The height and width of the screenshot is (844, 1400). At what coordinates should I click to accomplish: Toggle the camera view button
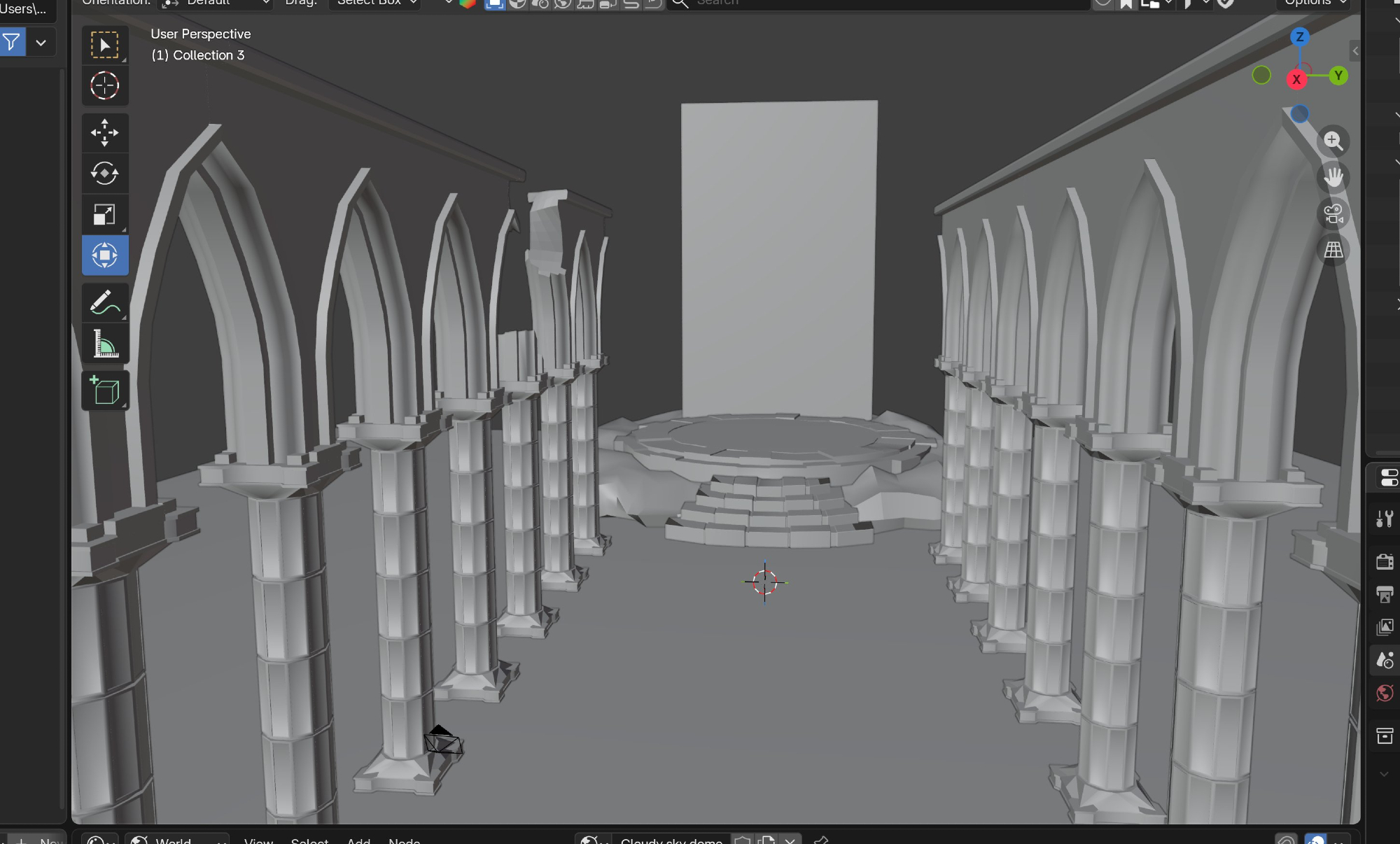point(1333,214)
